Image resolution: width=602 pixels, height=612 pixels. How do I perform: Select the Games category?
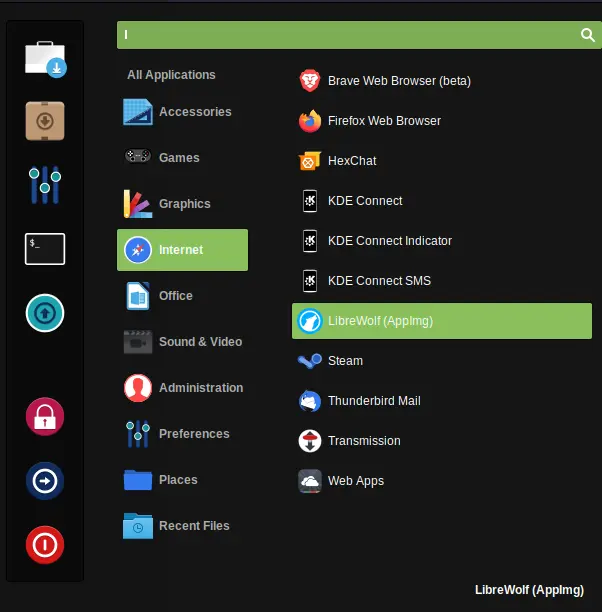(182, 158)
